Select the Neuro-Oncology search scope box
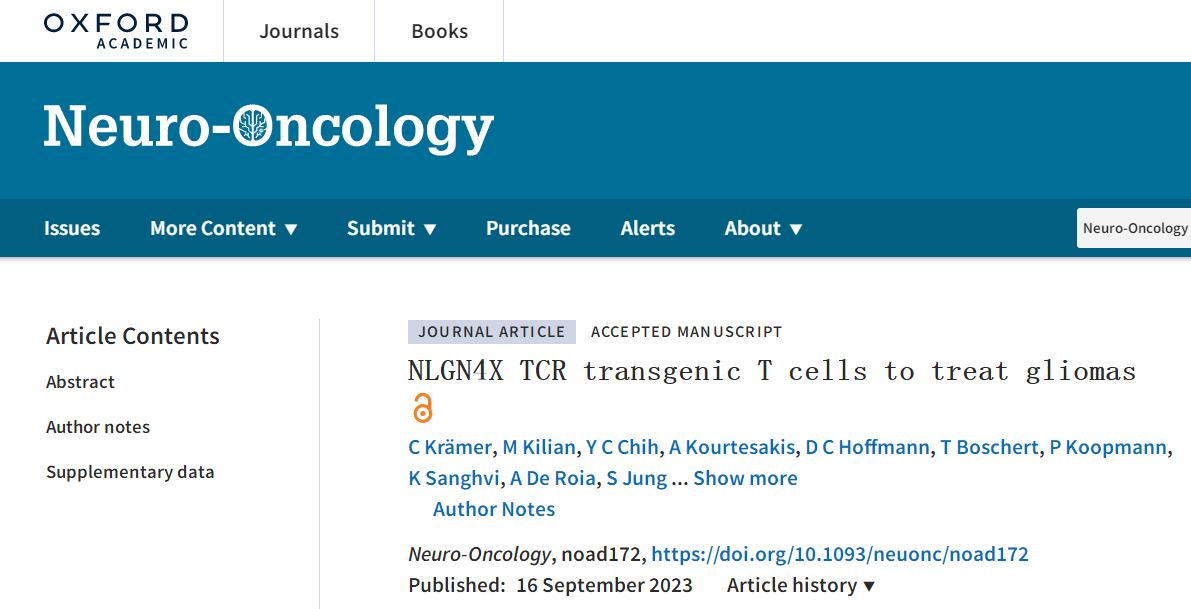1191x609 pixels. [x=1134, y=228]
